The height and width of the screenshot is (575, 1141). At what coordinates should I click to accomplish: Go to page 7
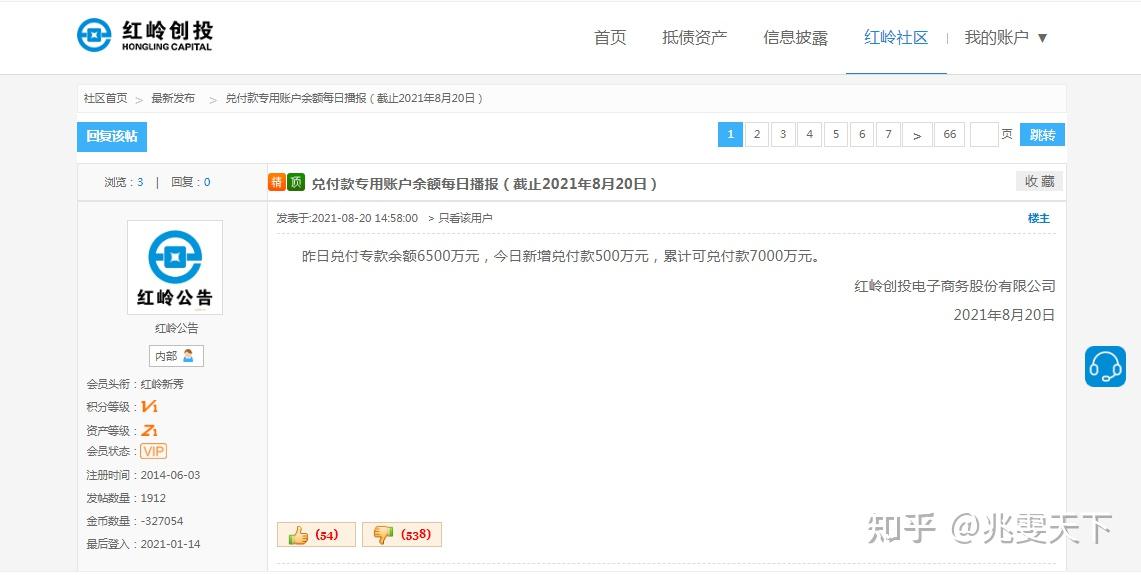[888, 135]
